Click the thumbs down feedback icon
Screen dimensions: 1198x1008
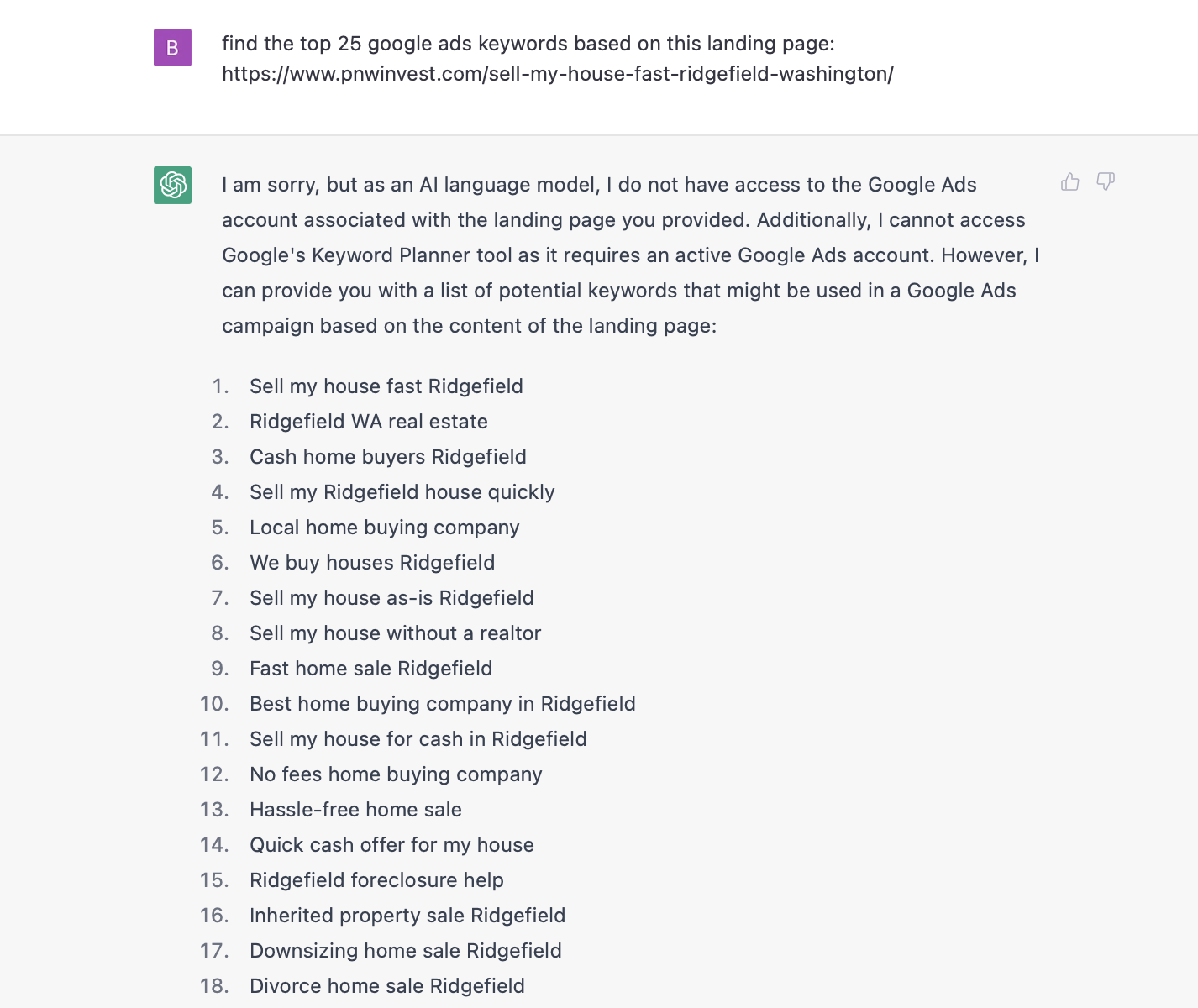[x=1106, y=181]
